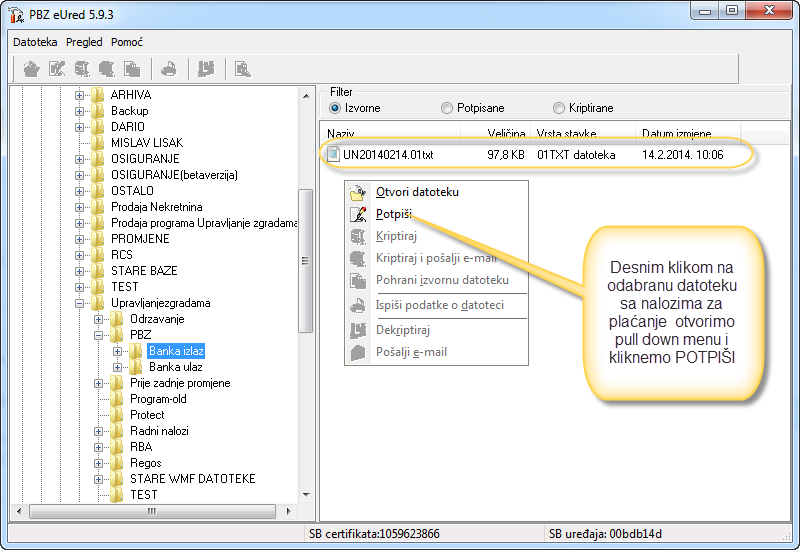Expand the Odrzavanje folder node

pyautogui.click(x=98, y=319)
